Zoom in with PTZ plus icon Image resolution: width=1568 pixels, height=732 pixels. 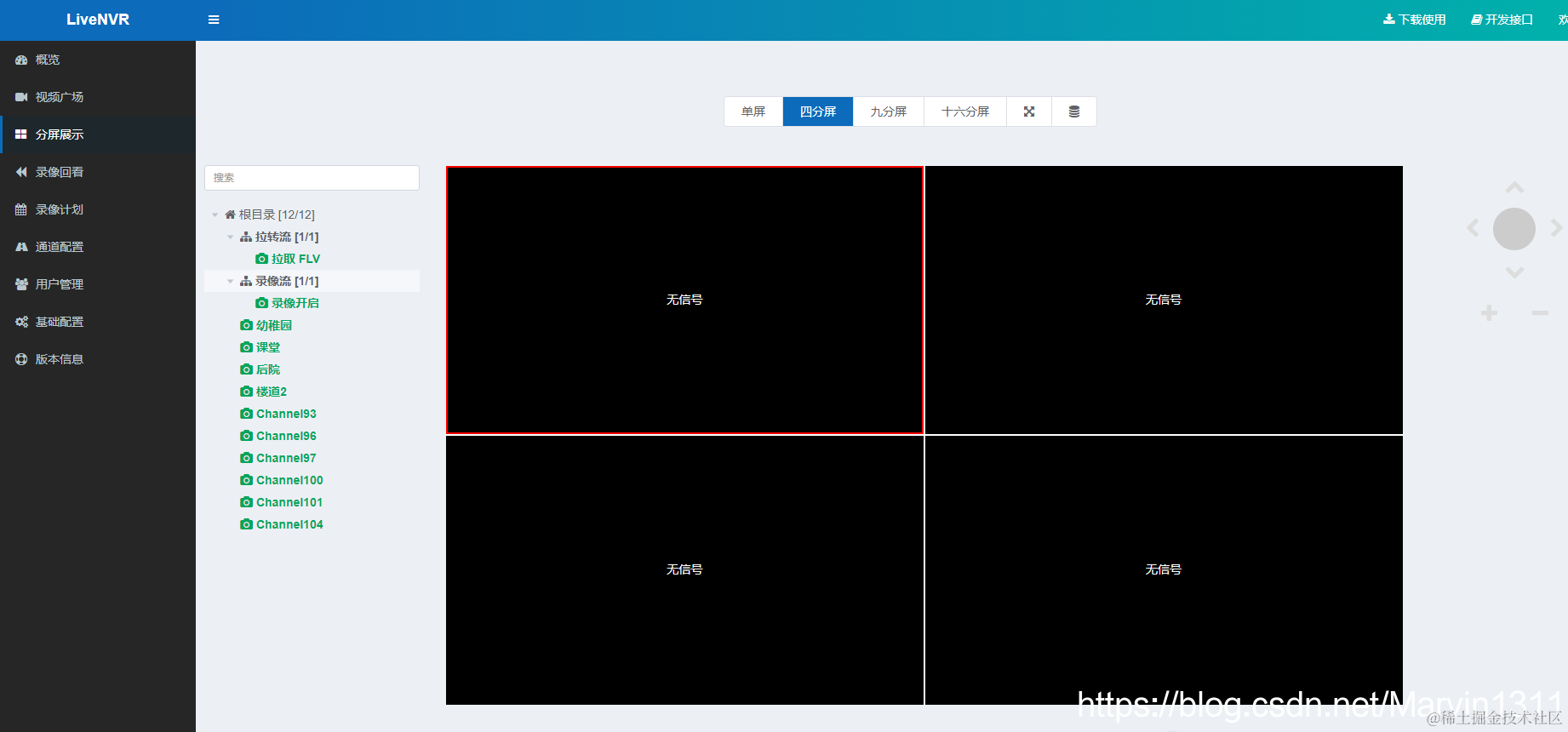coord(1489,313)
